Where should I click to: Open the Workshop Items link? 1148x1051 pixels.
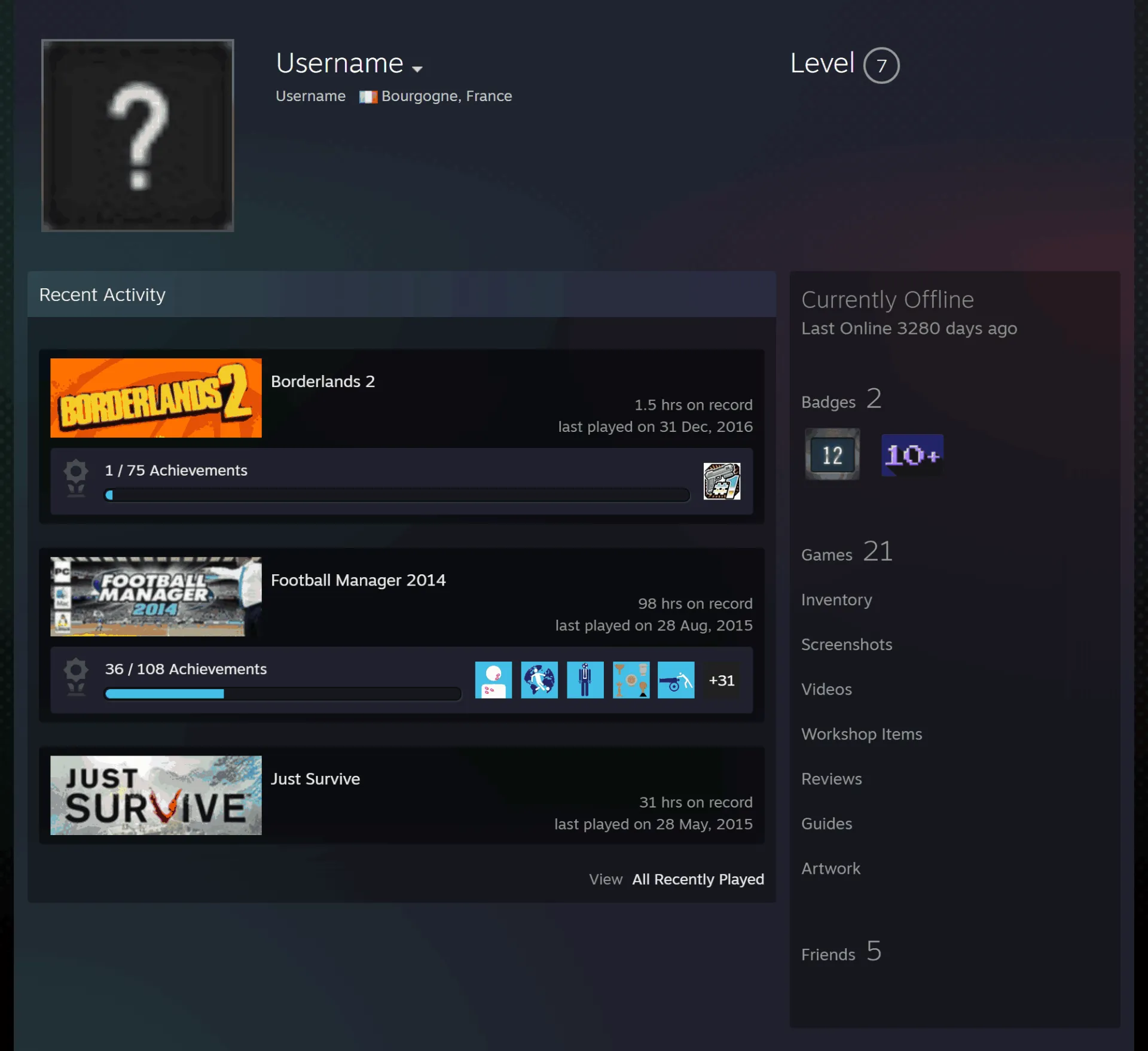pos(862,734)
